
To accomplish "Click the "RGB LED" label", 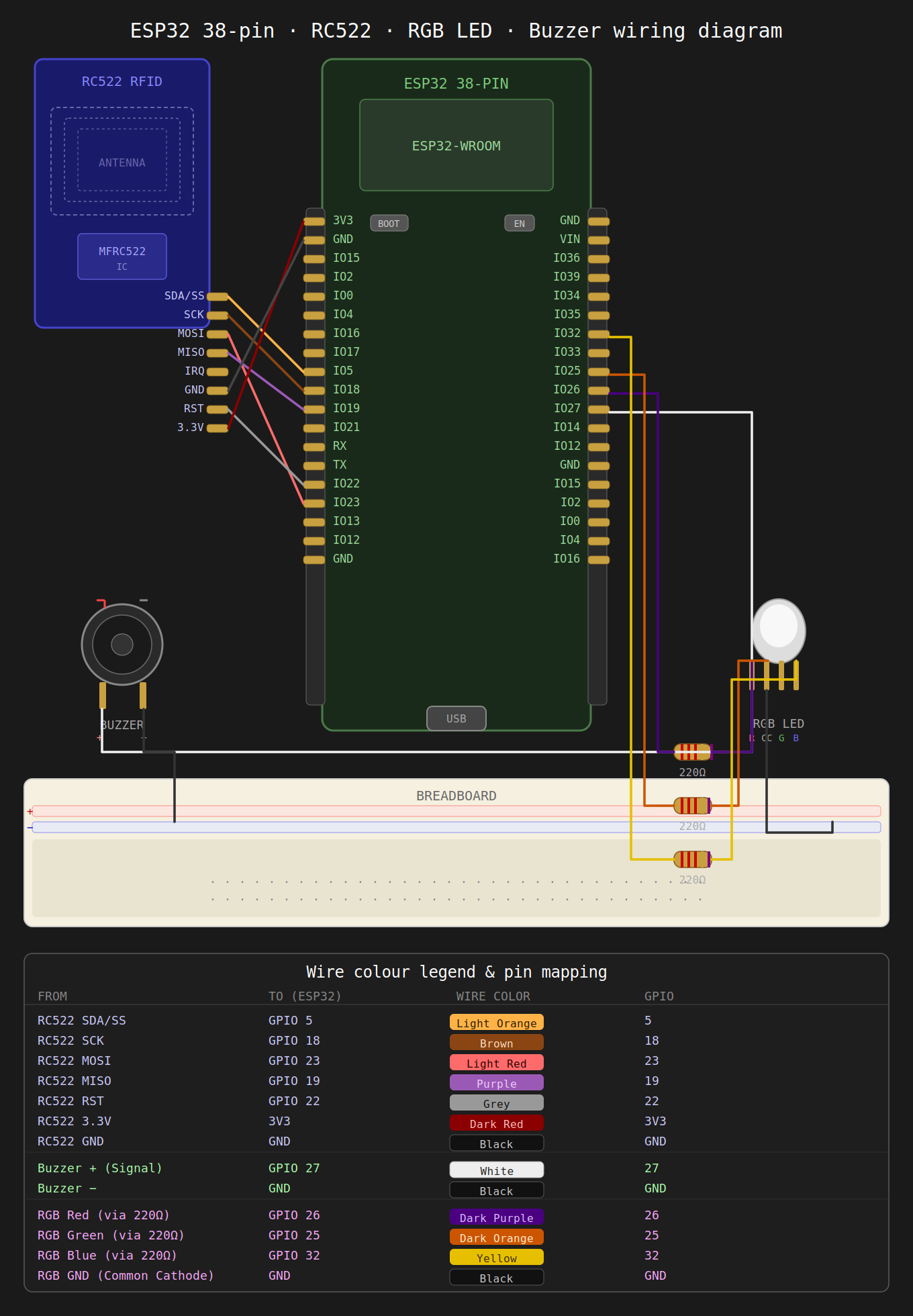I will [x=779, y=724].
